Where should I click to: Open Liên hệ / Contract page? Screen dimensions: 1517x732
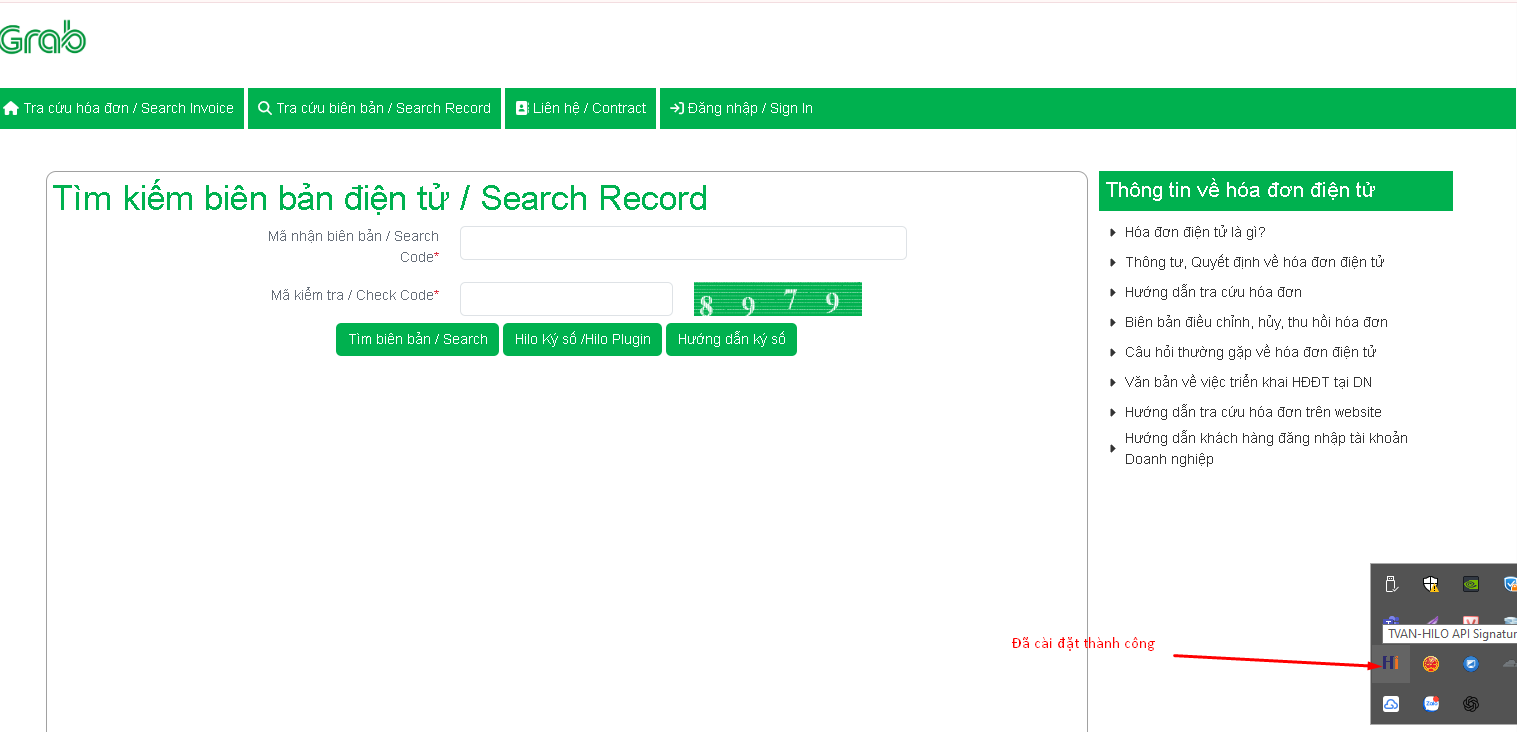(x=581, y=108)
